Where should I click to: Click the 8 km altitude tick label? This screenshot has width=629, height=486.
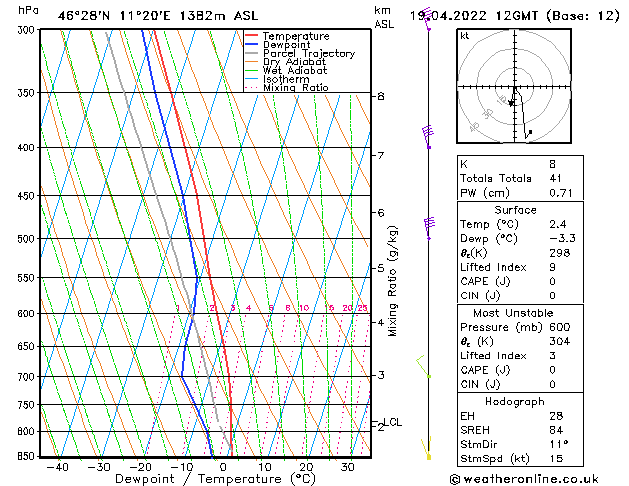[381, 96]
